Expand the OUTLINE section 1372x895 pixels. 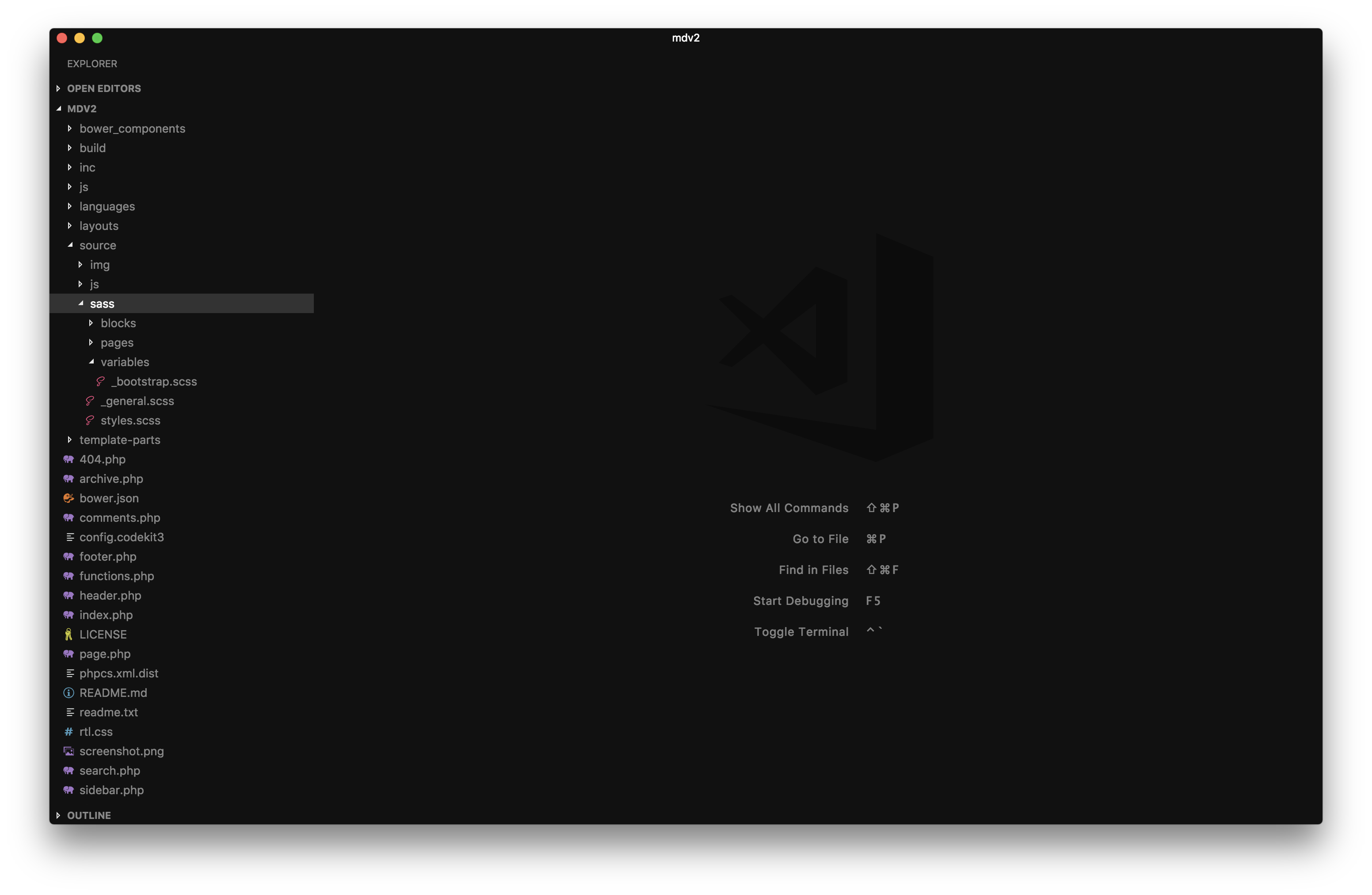[58, 815]
